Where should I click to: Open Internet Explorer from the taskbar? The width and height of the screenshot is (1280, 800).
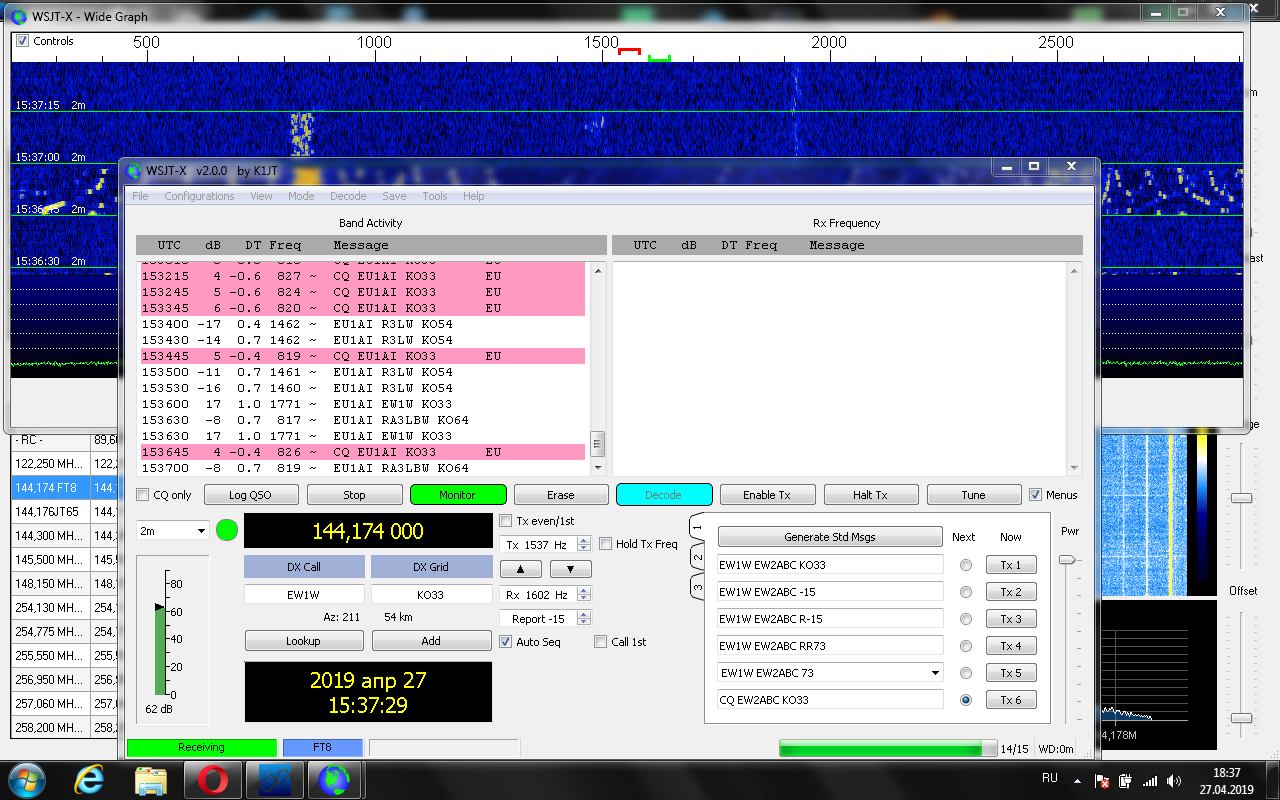90,778
